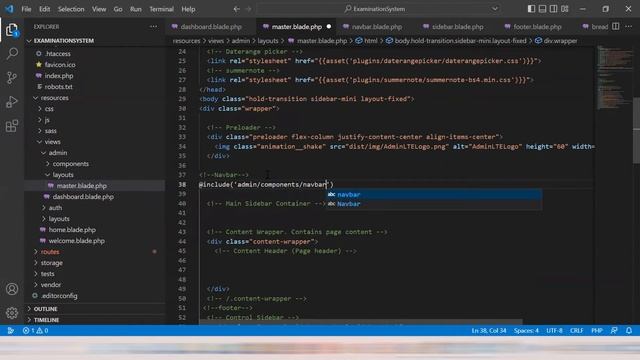Click the feedback icon in status bar
640x360 pixels.
pyautogui.click(x=614, y=331)
